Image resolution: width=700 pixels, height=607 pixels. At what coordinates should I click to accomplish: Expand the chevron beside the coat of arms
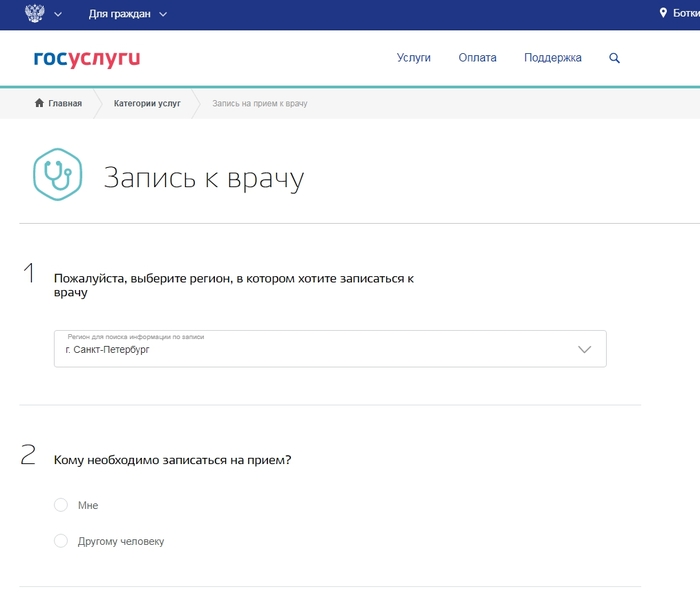[58, 14]
